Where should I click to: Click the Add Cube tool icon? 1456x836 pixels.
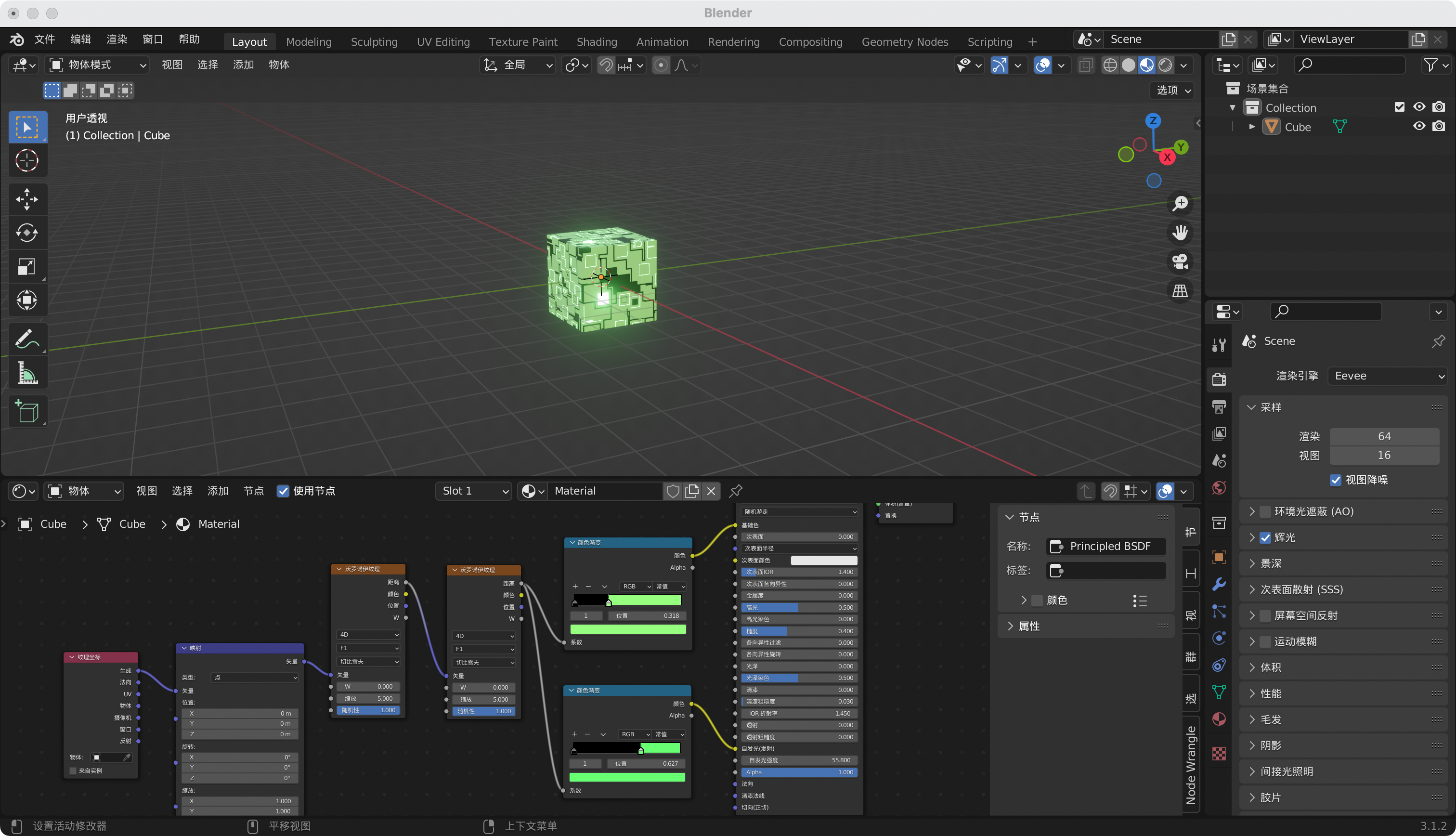[x=26, y=411]
